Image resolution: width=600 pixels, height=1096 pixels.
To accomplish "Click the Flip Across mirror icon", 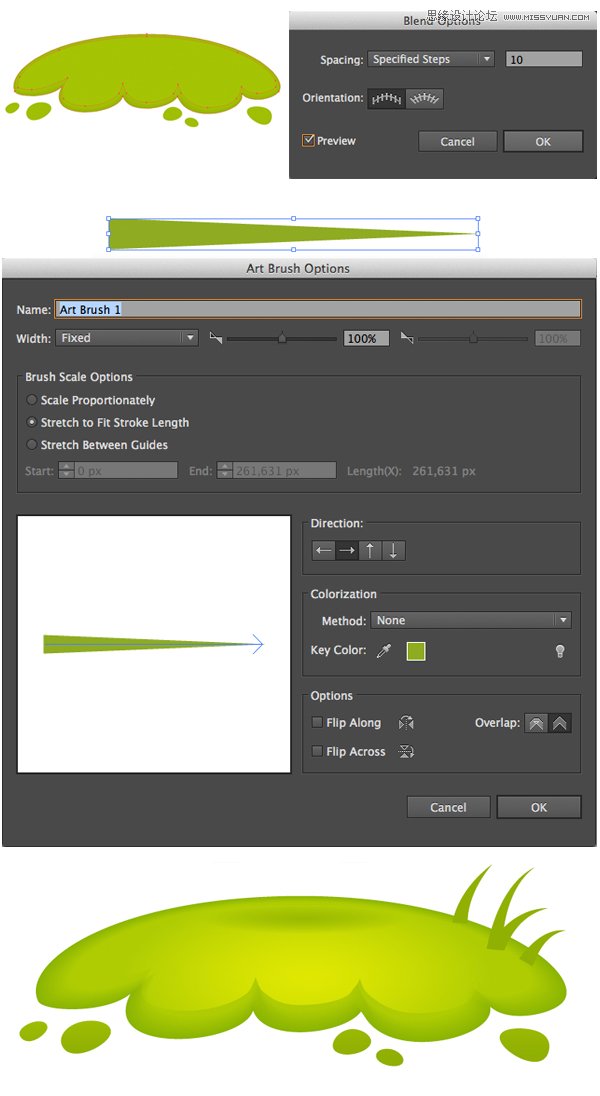I will coord(406,752).
